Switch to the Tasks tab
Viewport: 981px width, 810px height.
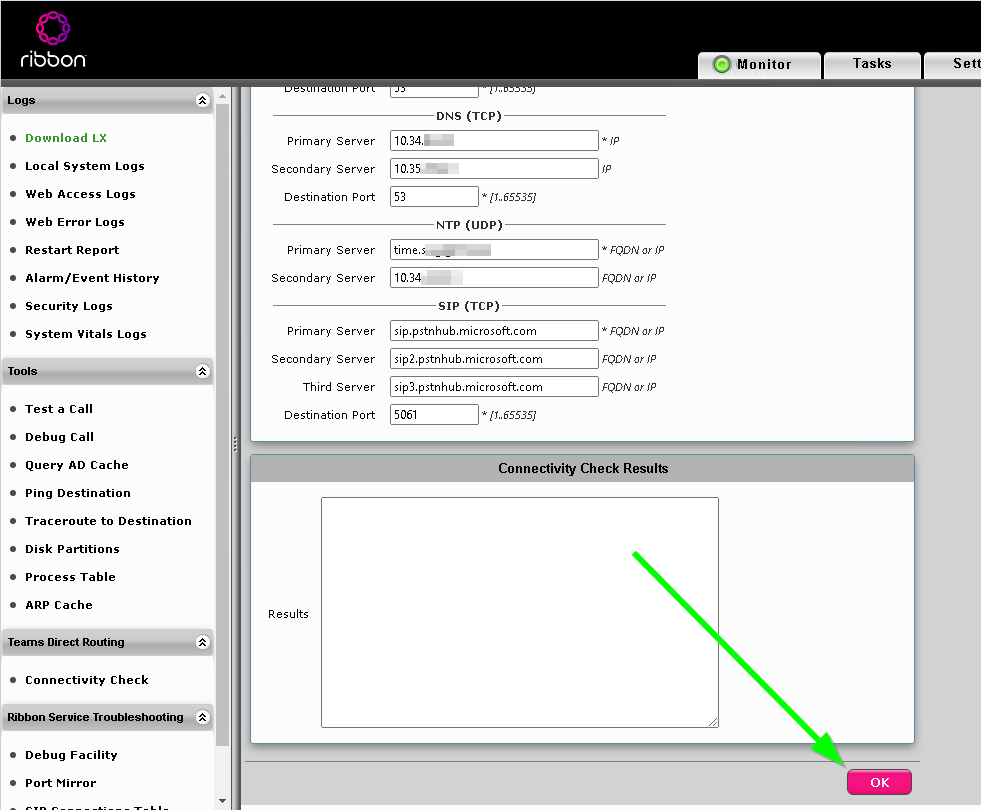(x=871, y=65)
